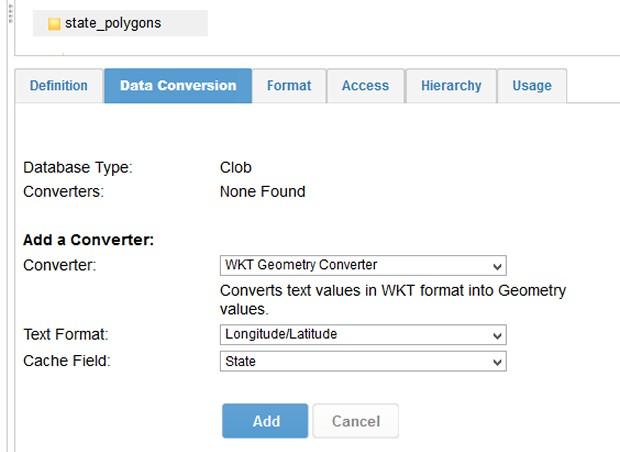This screenshot has width=620, height=452.
Task: Click the panel drag handle dots
Action: tap(9, 12)
